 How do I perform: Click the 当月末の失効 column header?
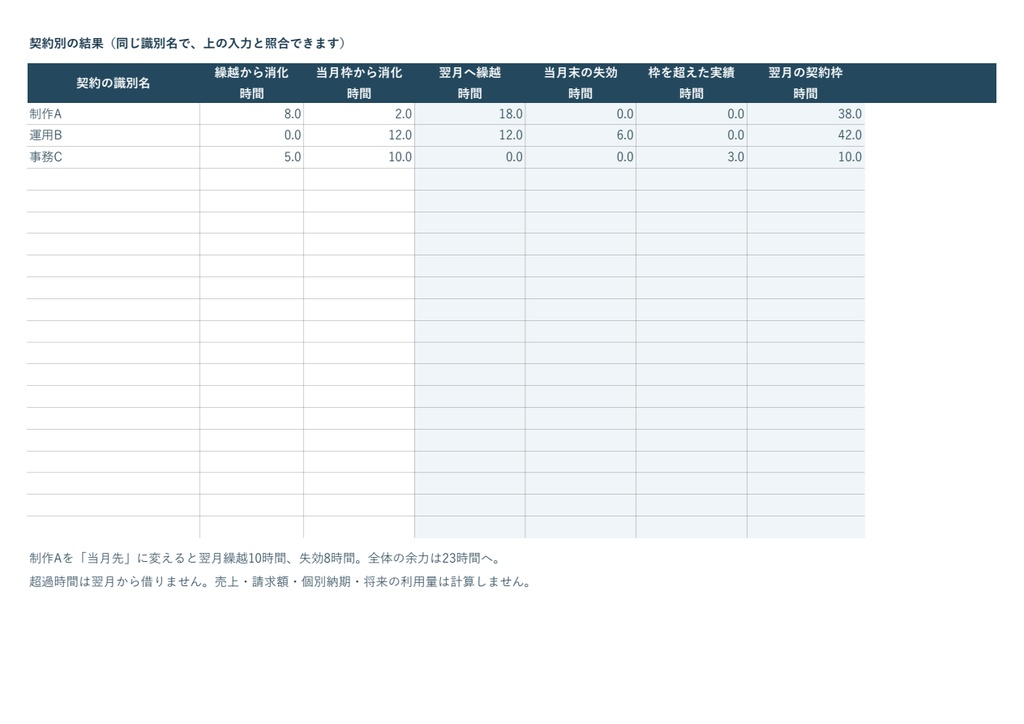581,83
